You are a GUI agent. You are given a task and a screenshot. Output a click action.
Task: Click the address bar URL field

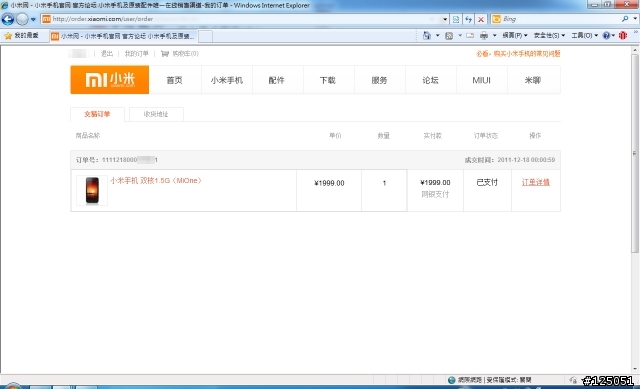coord(241,19)
